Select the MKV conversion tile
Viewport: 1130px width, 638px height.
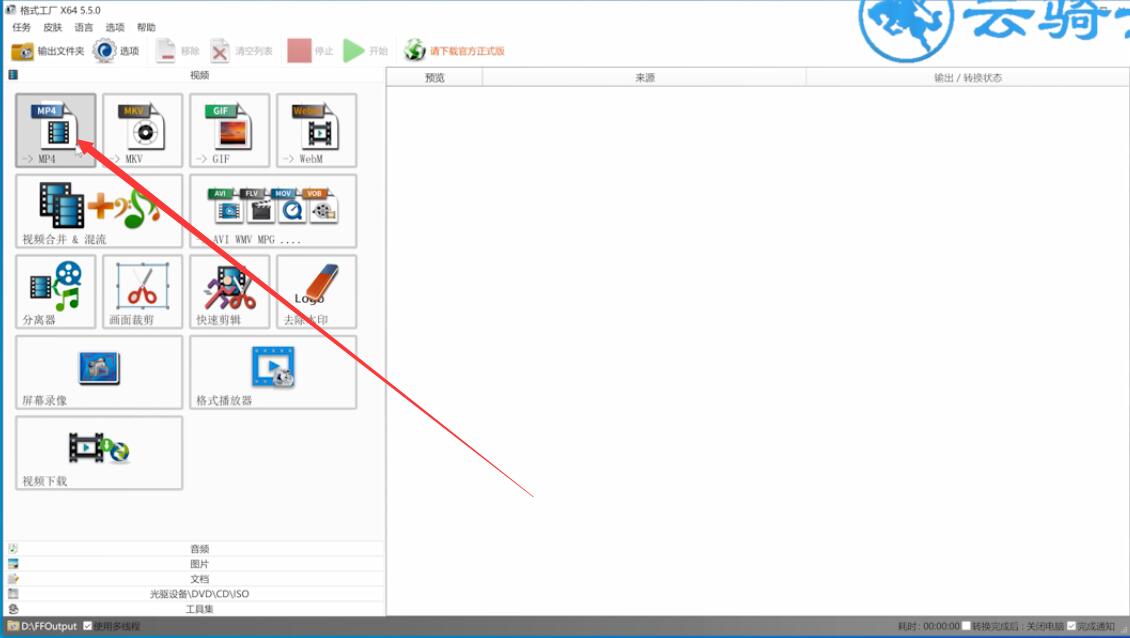pos(143,130)
